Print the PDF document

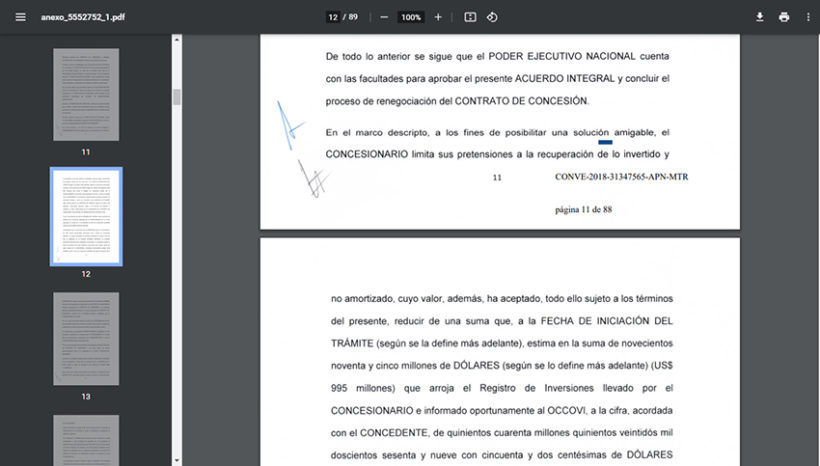pyautogui.click(x=784, y=17)
